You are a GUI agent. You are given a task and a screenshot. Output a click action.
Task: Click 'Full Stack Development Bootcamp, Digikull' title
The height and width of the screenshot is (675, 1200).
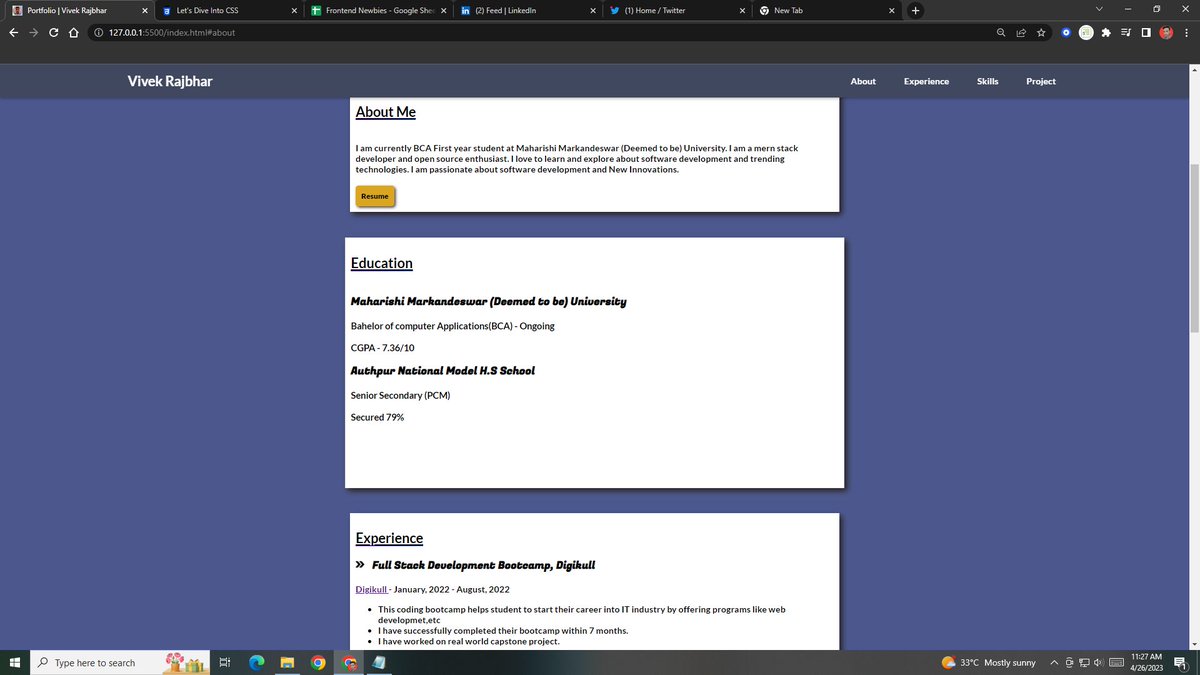[x=483, y=565]
